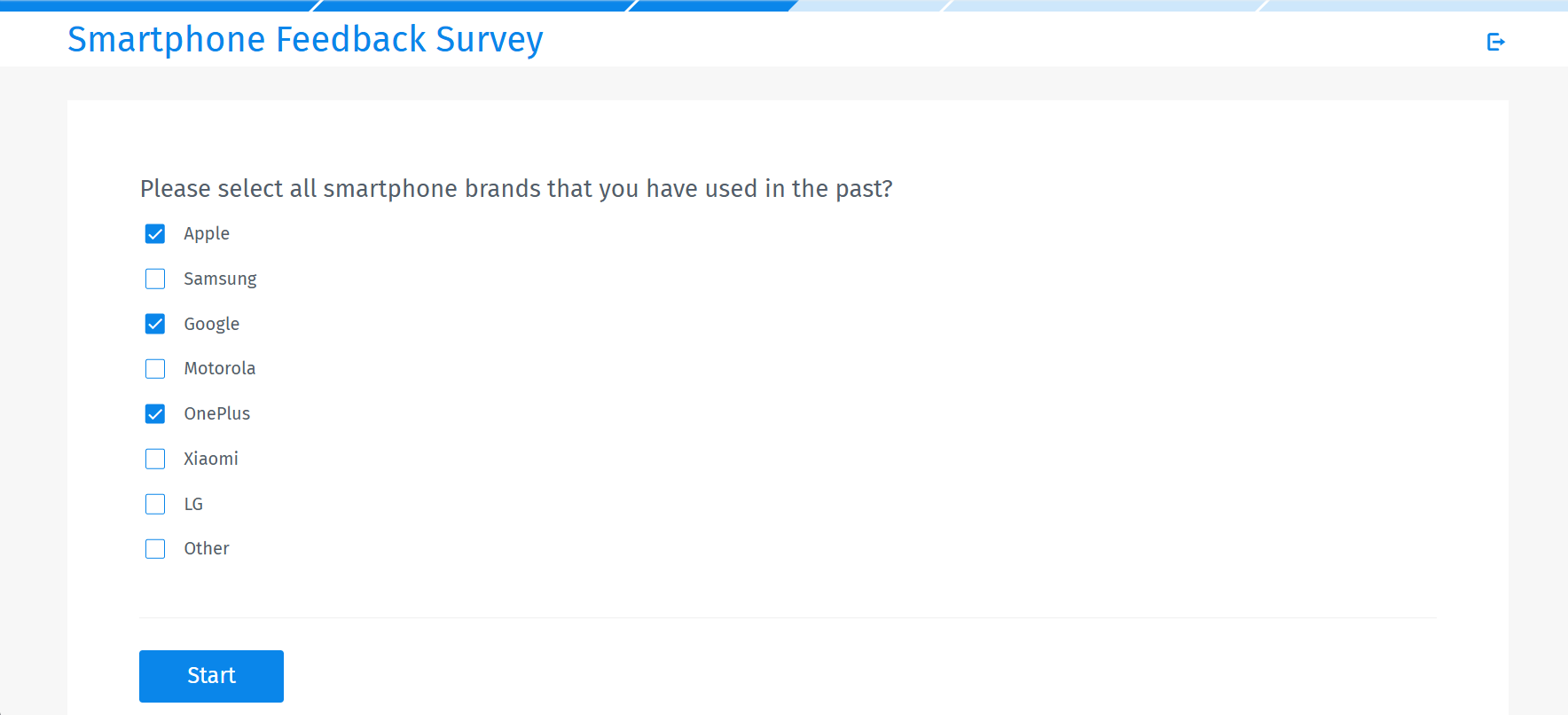Click the Other label text
Screen dimensions: 1568x715
coord(206,548)
